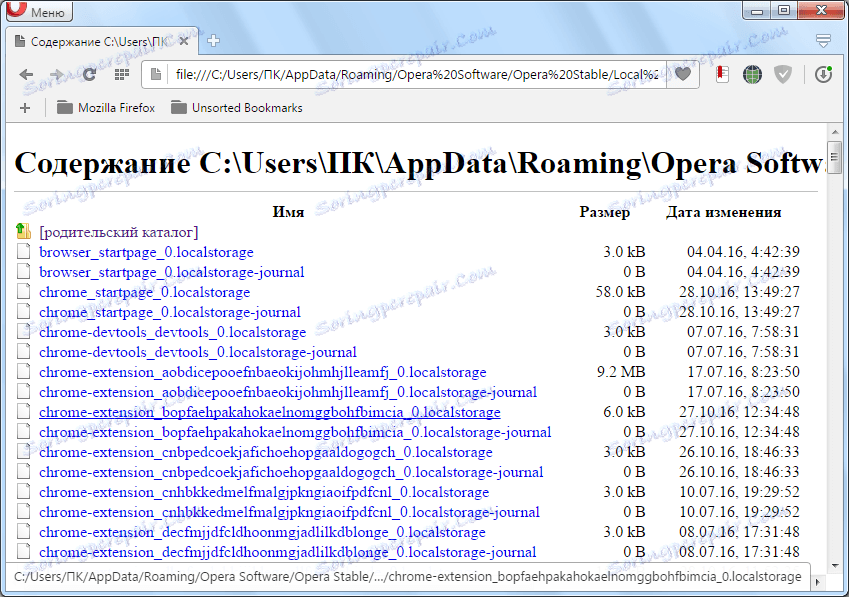The image size is (849, 597).
Task: Click the red bookmark extension icon
Action: coord(722,74)
